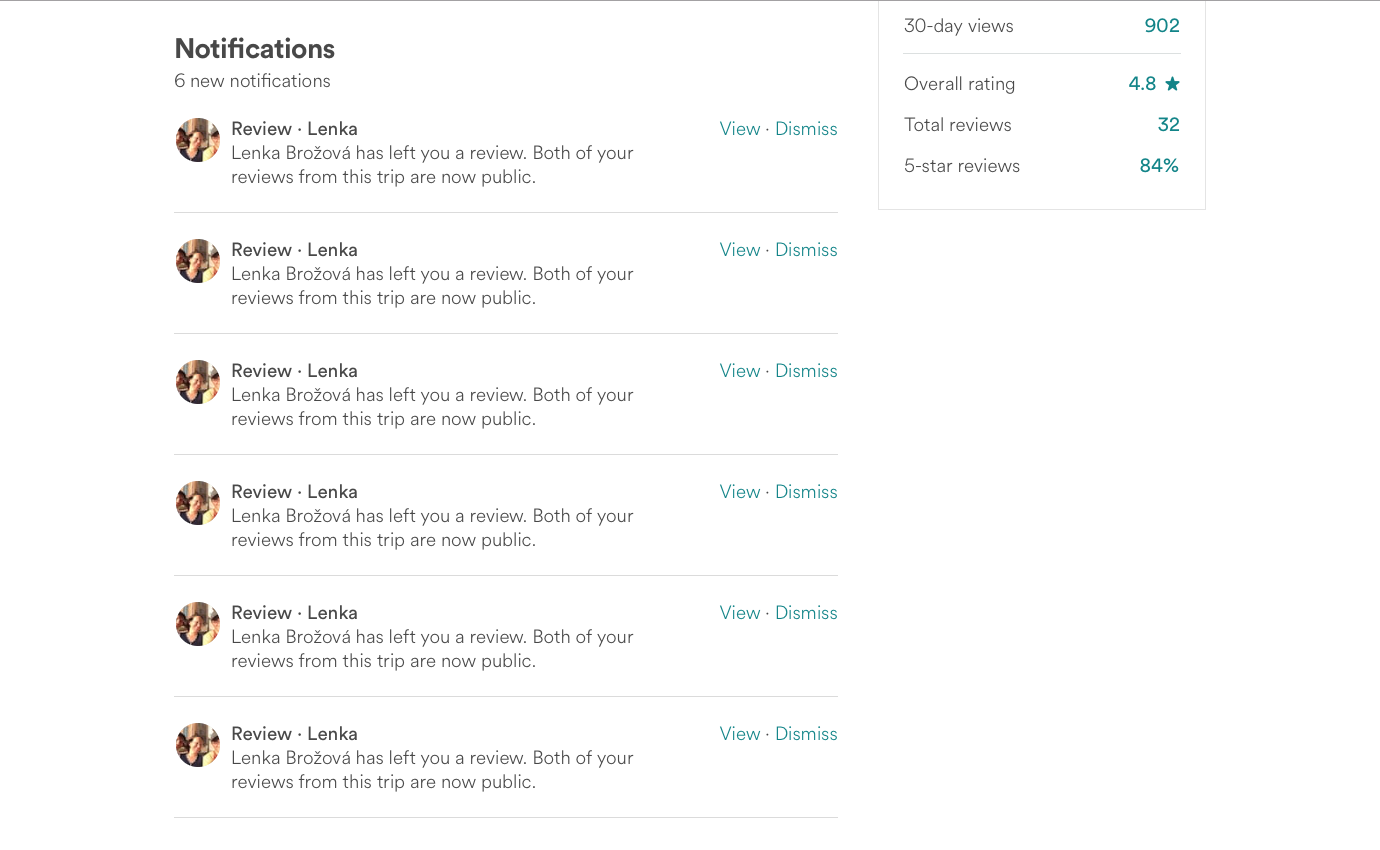Image resolution: width=1380 pixels, height=850 pixels.
Task: Open the 30-day views count 902
Action: (x=1162, y=26)
